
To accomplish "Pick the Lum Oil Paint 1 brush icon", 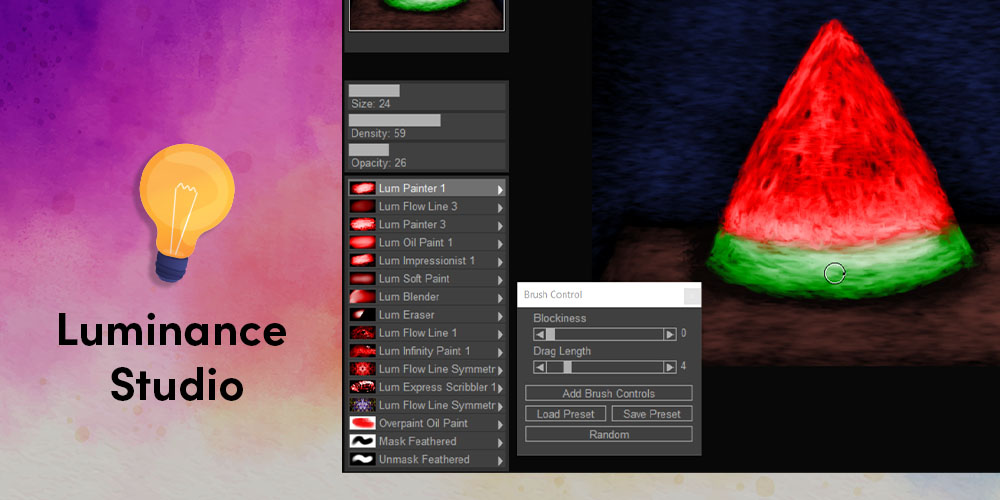I will coord(362,242).
